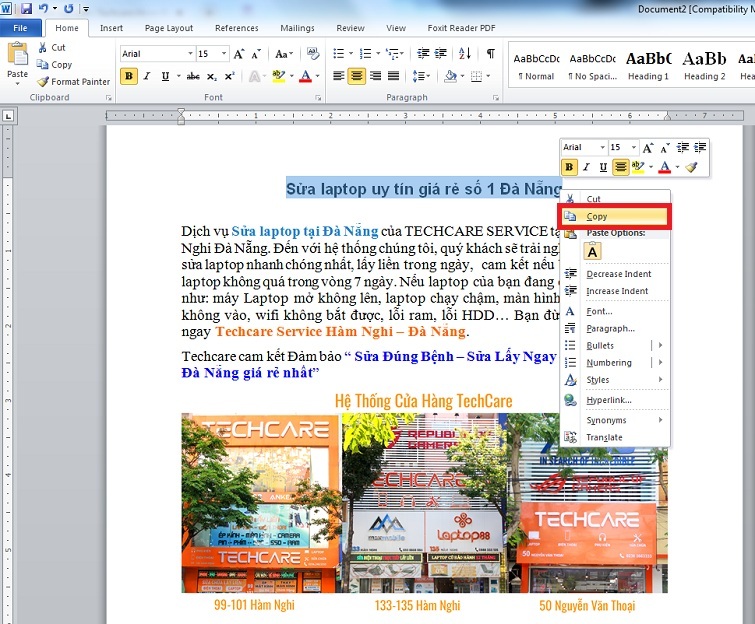Click the ribbon Shrink Font icon

click(256, 54)
